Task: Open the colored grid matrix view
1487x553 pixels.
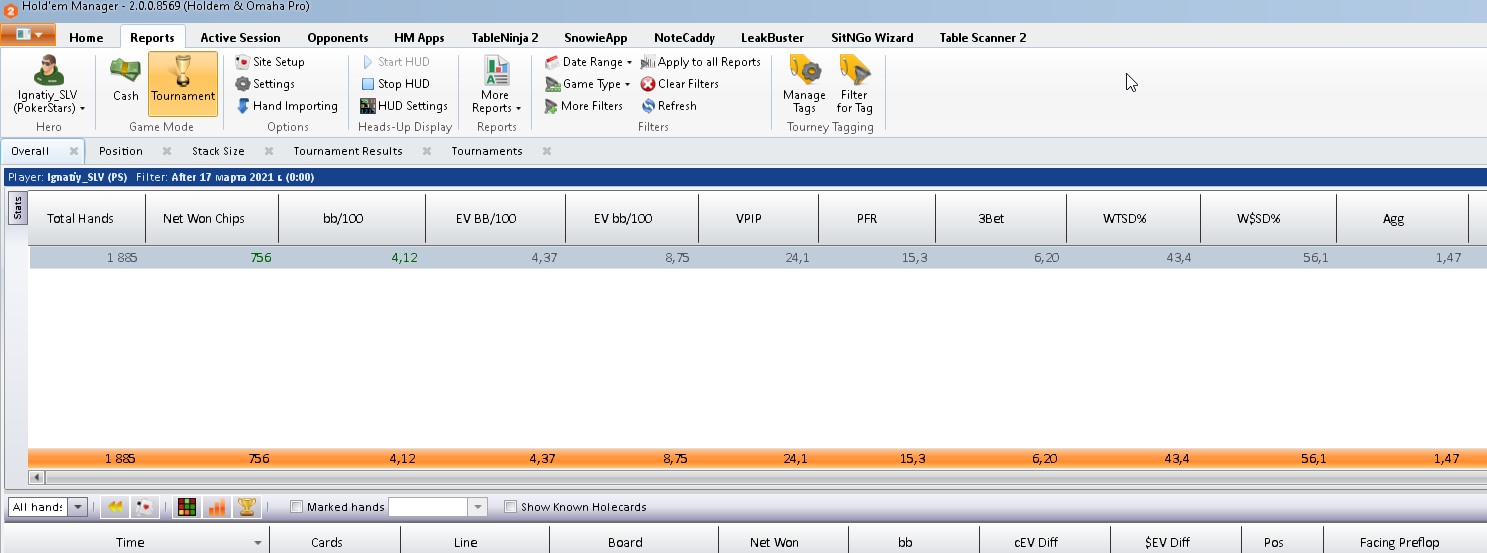Action: [x=187, y=507]
